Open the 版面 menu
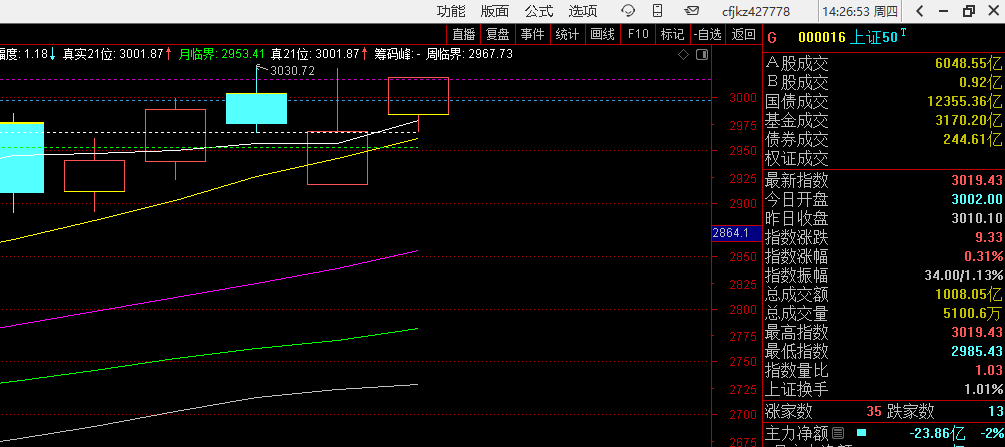The width and height of the screenshot is (1005, 447). pyautogui.click(x=495, y=11)
